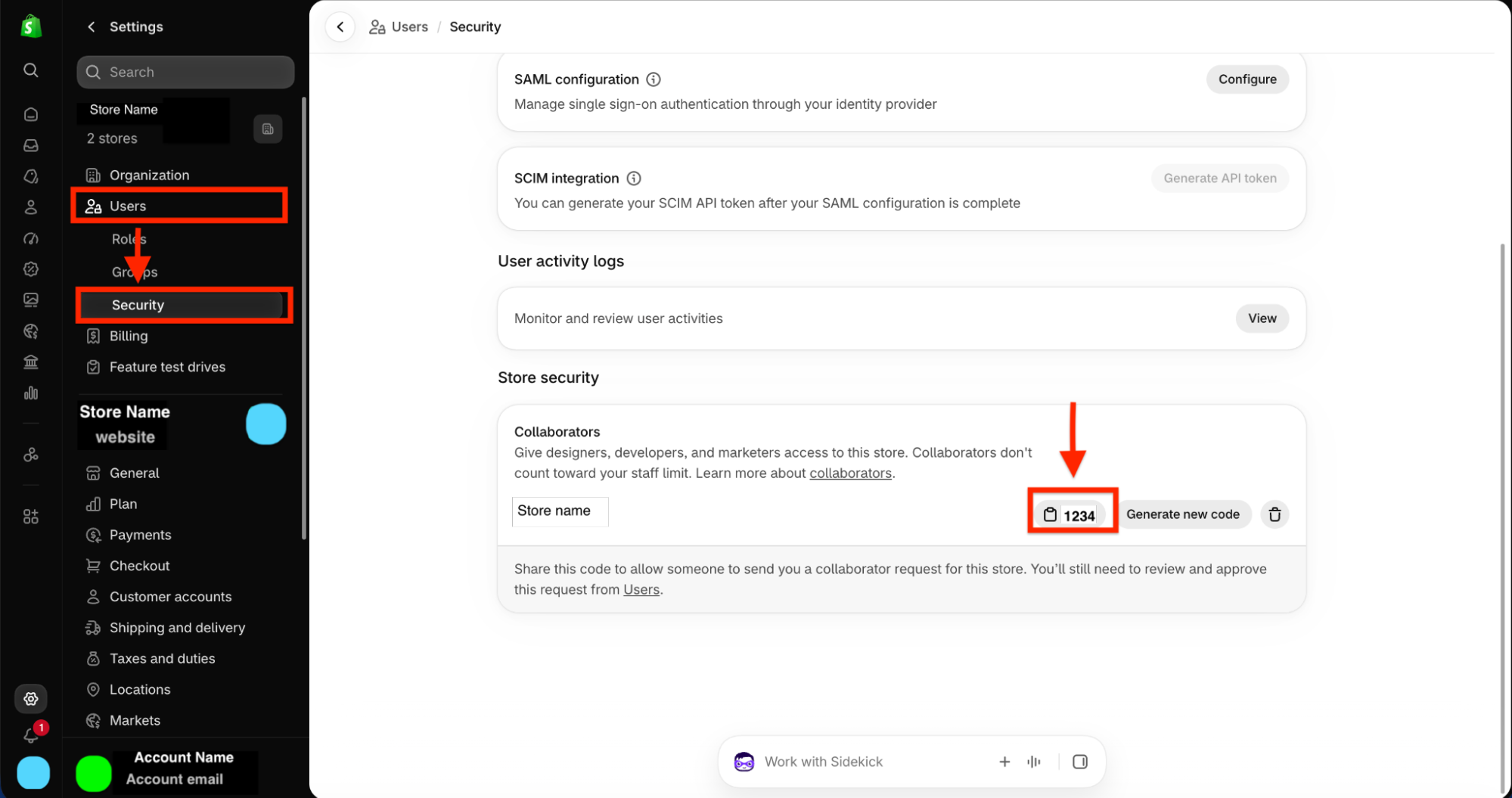Click the green account avatar at sidebar bottom

click(94, 774)
